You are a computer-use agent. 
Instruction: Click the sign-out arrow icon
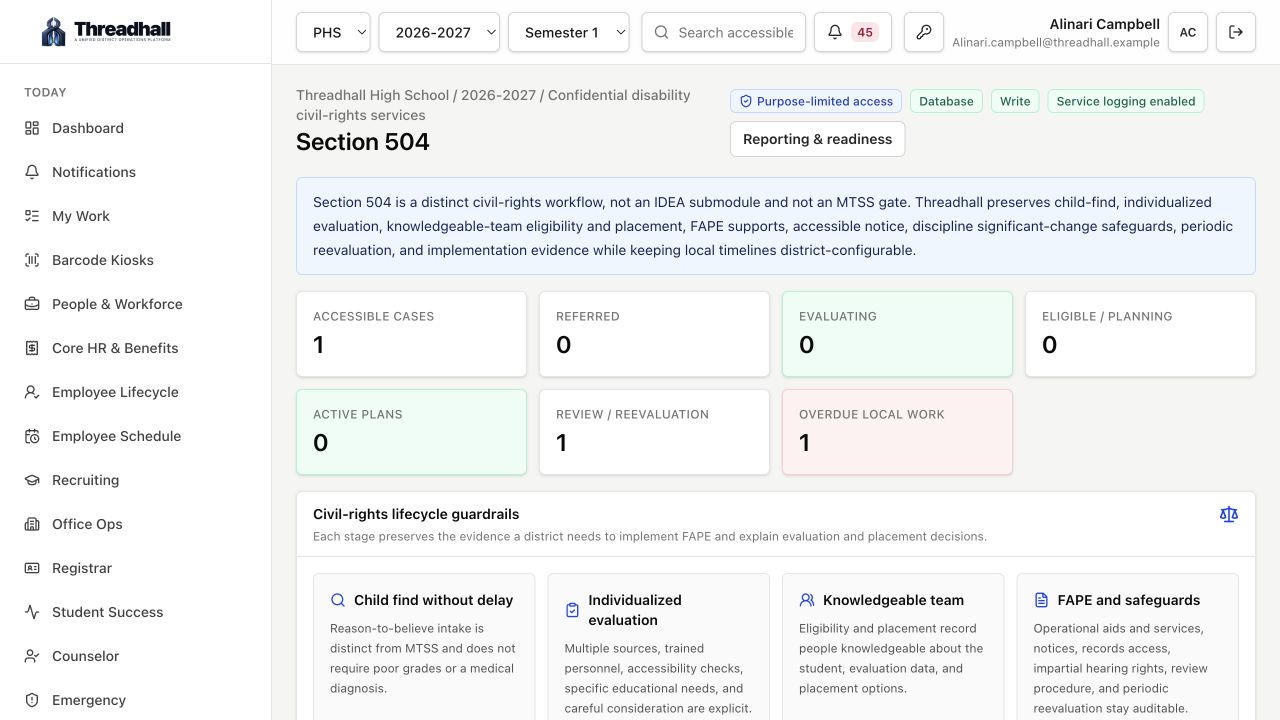point(1236,32)
